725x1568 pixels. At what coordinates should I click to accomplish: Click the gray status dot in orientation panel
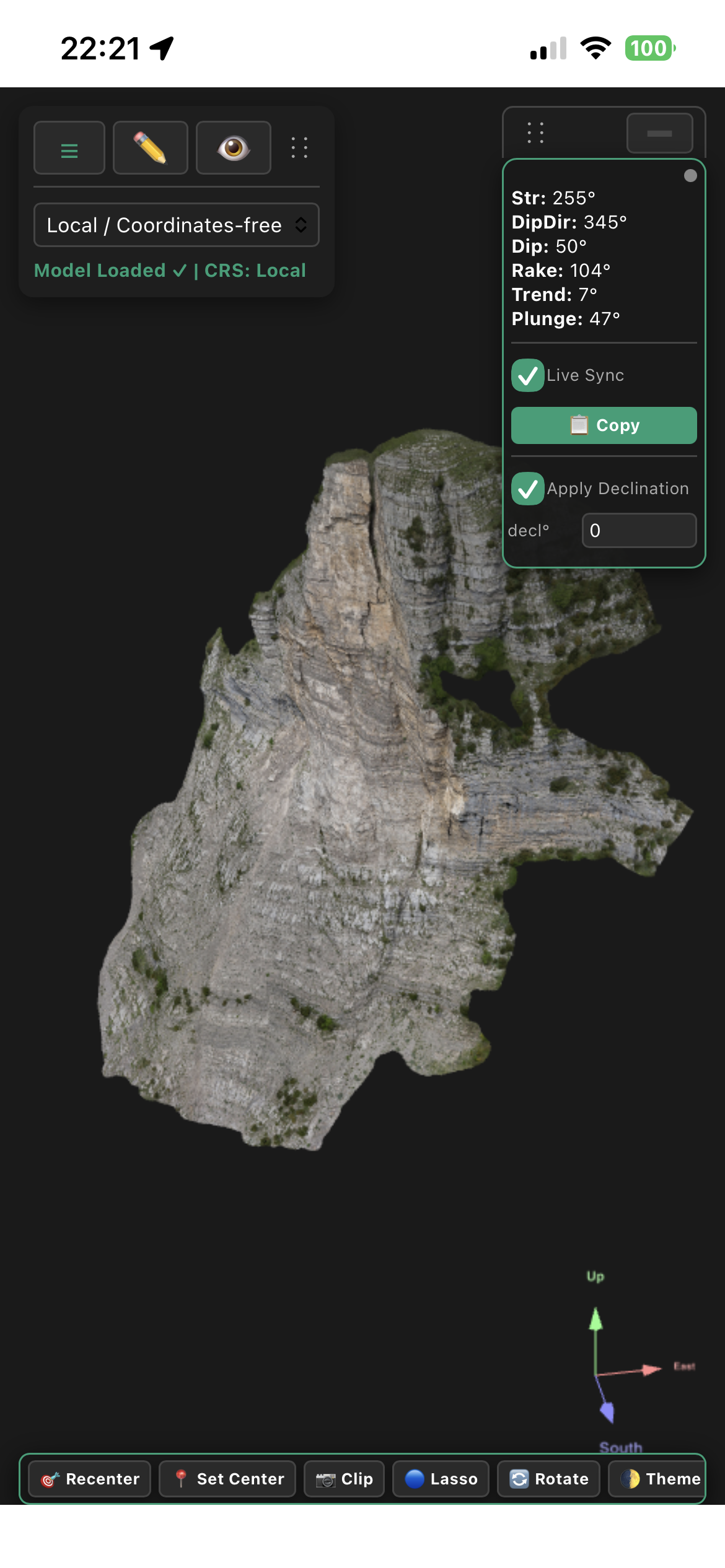[x=690, y=176]
